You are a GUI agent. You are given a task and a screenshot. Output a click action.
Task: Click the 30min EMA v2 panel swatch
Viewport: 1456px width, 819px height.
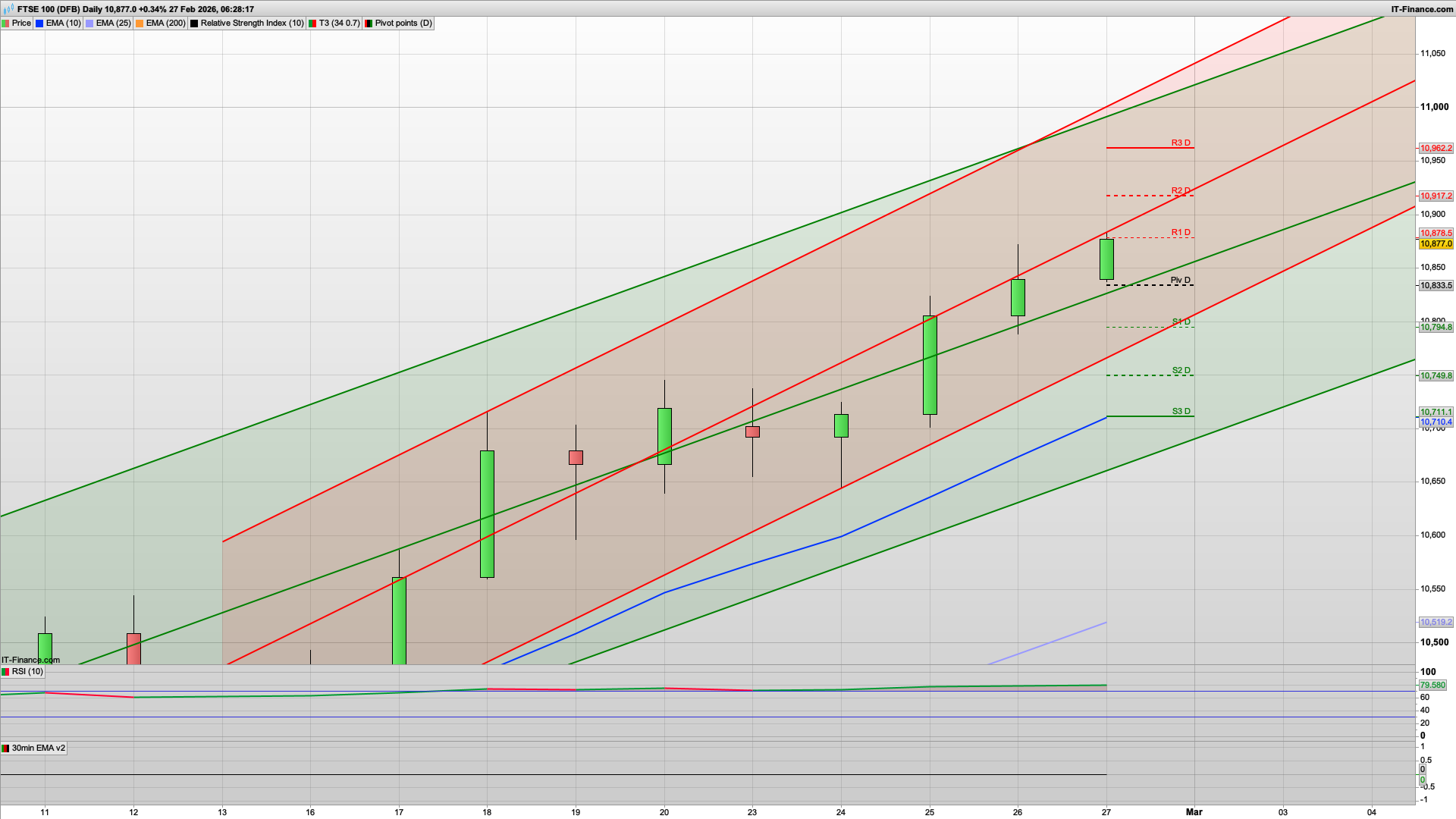[x=5, y=748]
